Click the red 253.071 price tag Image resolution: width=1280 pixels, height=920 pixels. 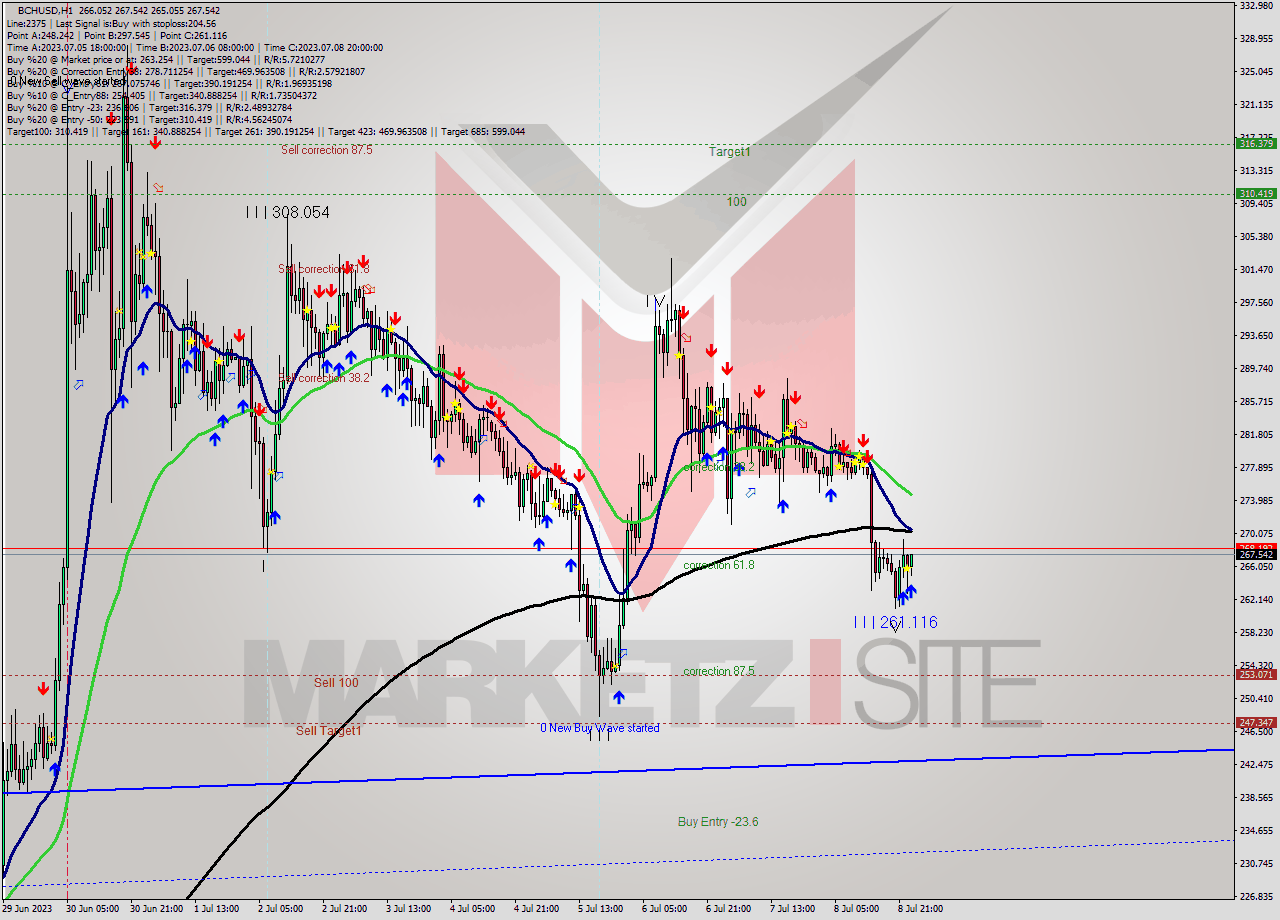1256,675
